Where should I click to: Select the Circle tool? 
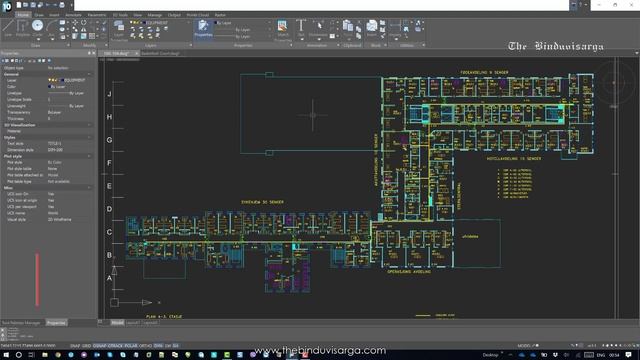click(37, 28)
